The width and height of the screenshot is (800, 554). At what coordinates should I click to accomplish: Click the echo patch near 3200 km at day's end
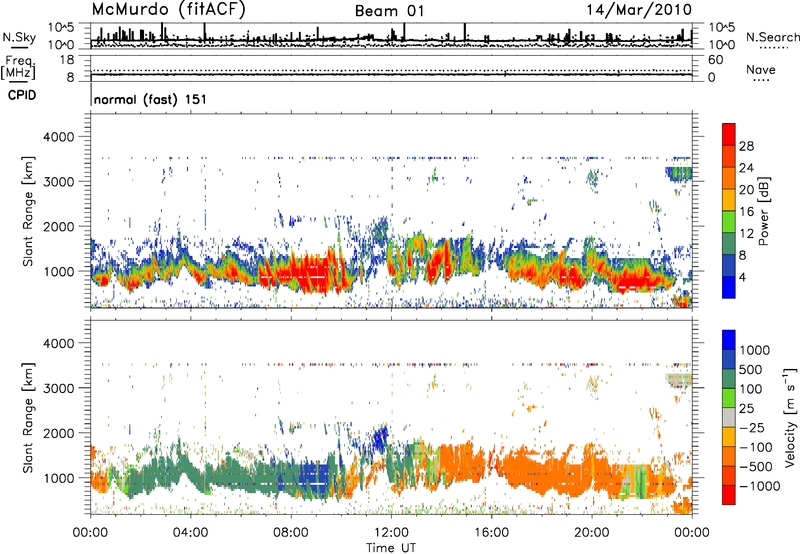(x=679, y=173)
